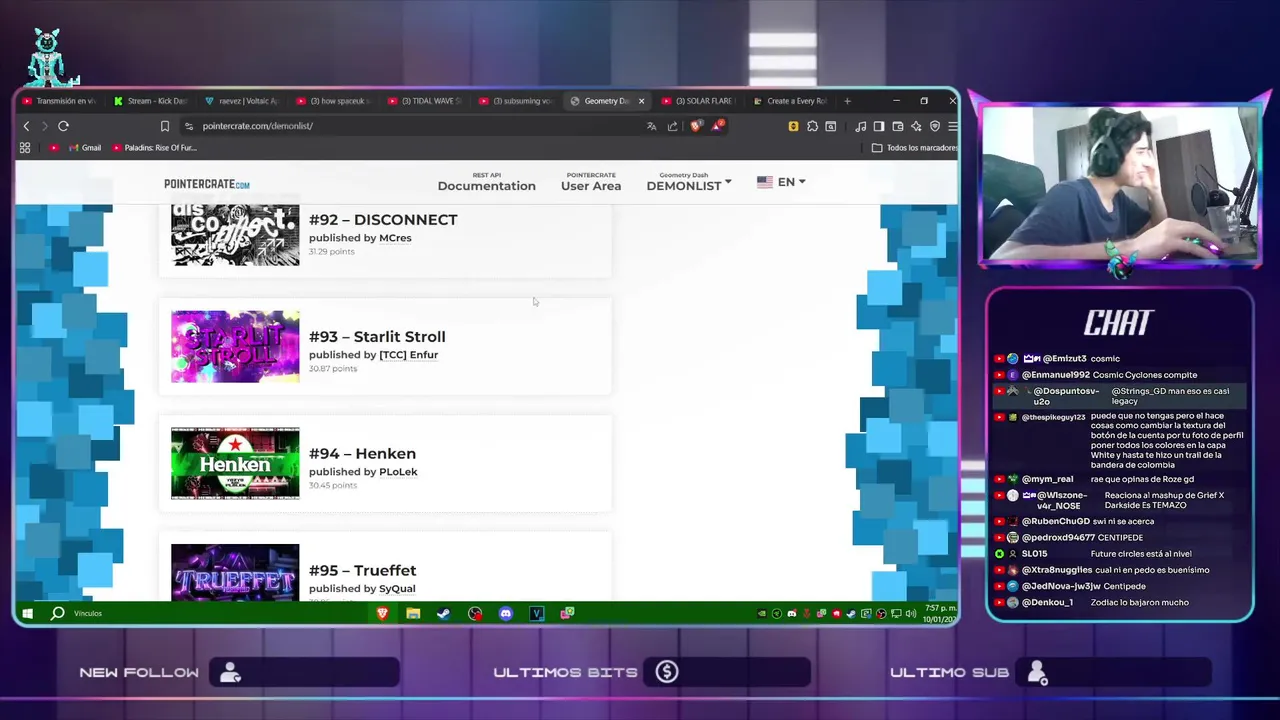Open the User Area link
The image size is (1280, 720).
point(591,182)
